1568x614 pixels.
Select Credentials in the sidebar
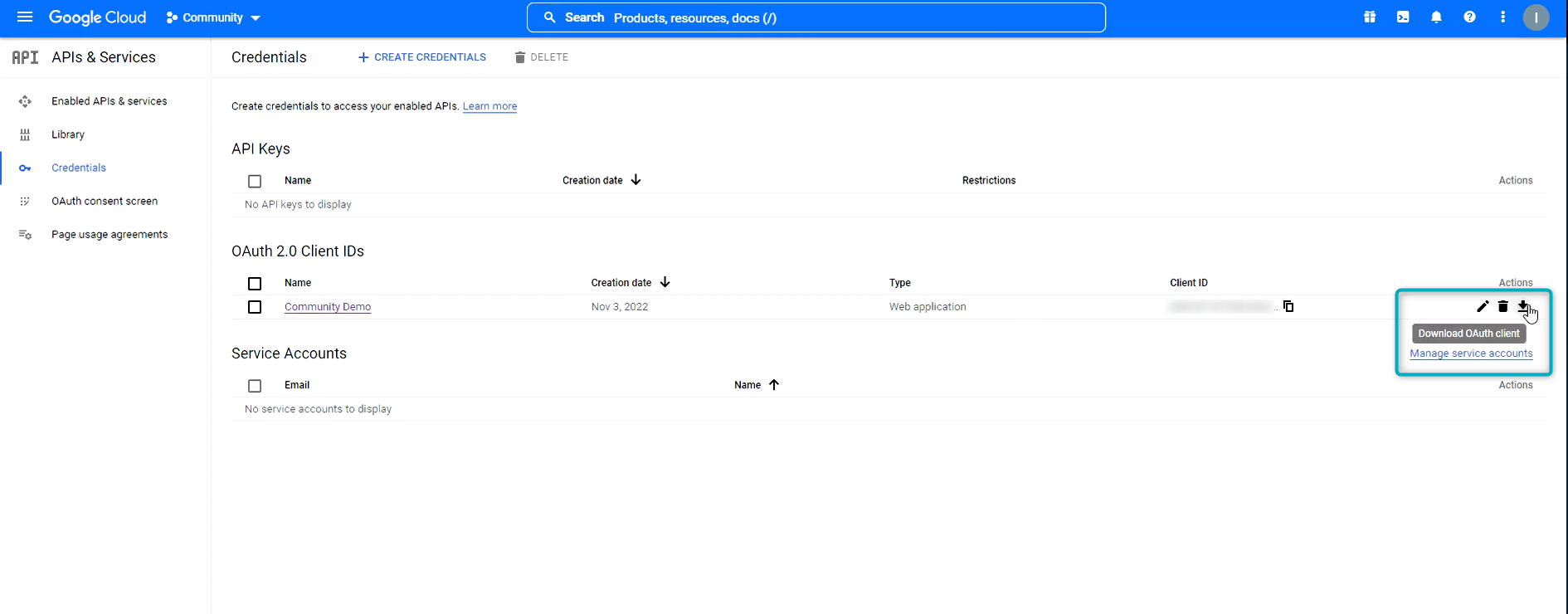pos(79,168)
